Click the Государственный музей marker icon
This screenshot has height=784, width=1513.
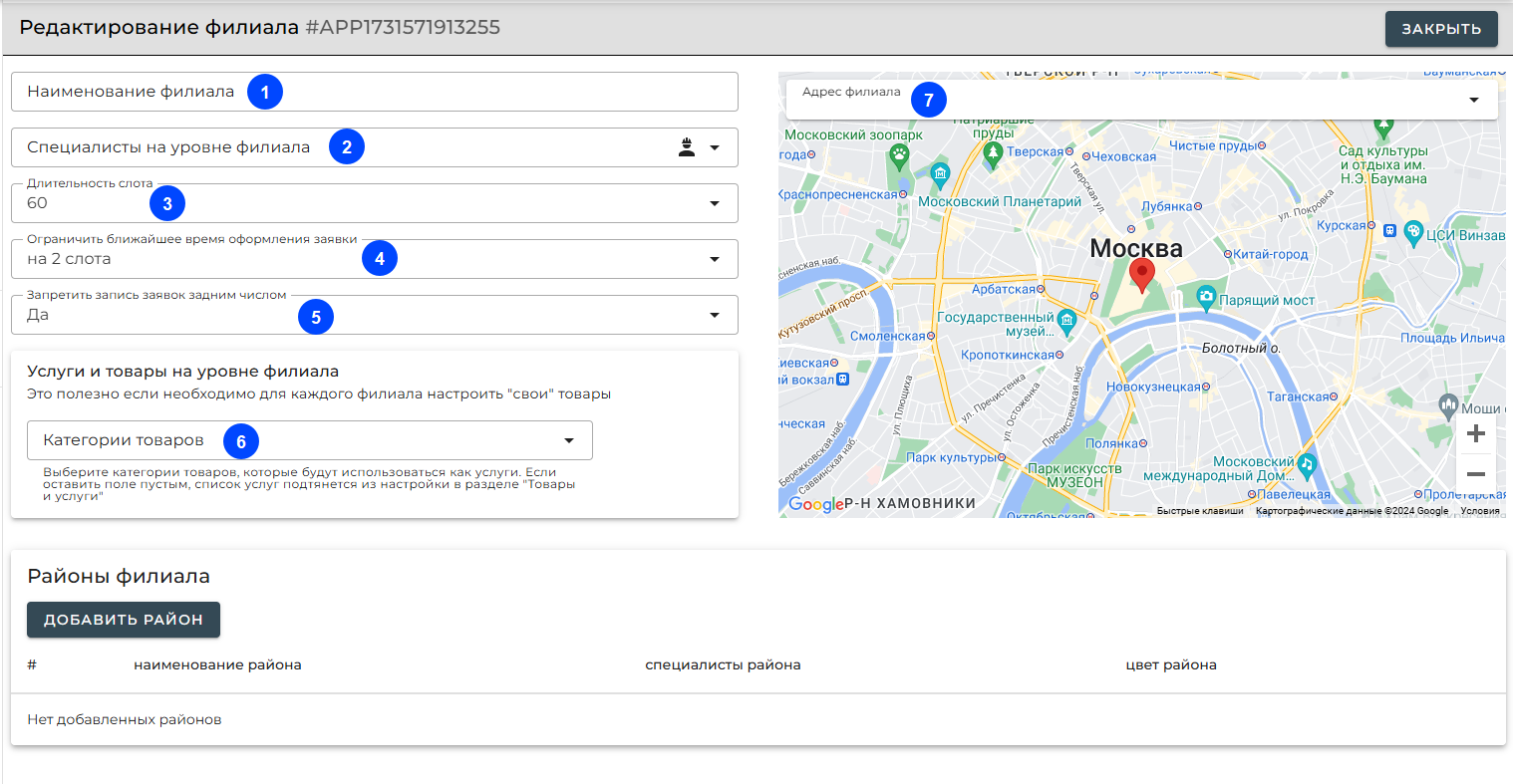(x=1067, y=320)
